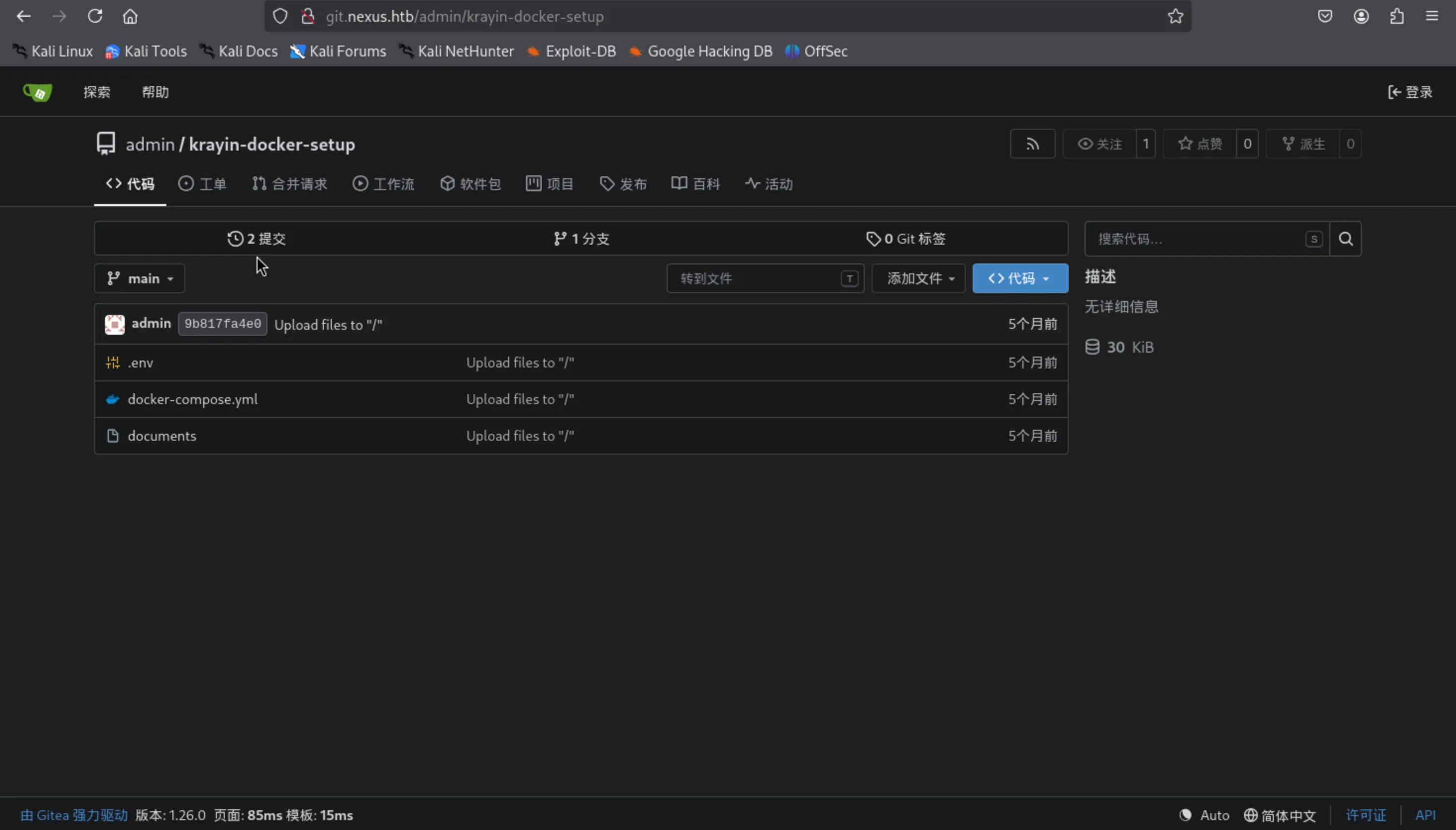Open the blue 代码 clone dropdown

click(1020, 278)
